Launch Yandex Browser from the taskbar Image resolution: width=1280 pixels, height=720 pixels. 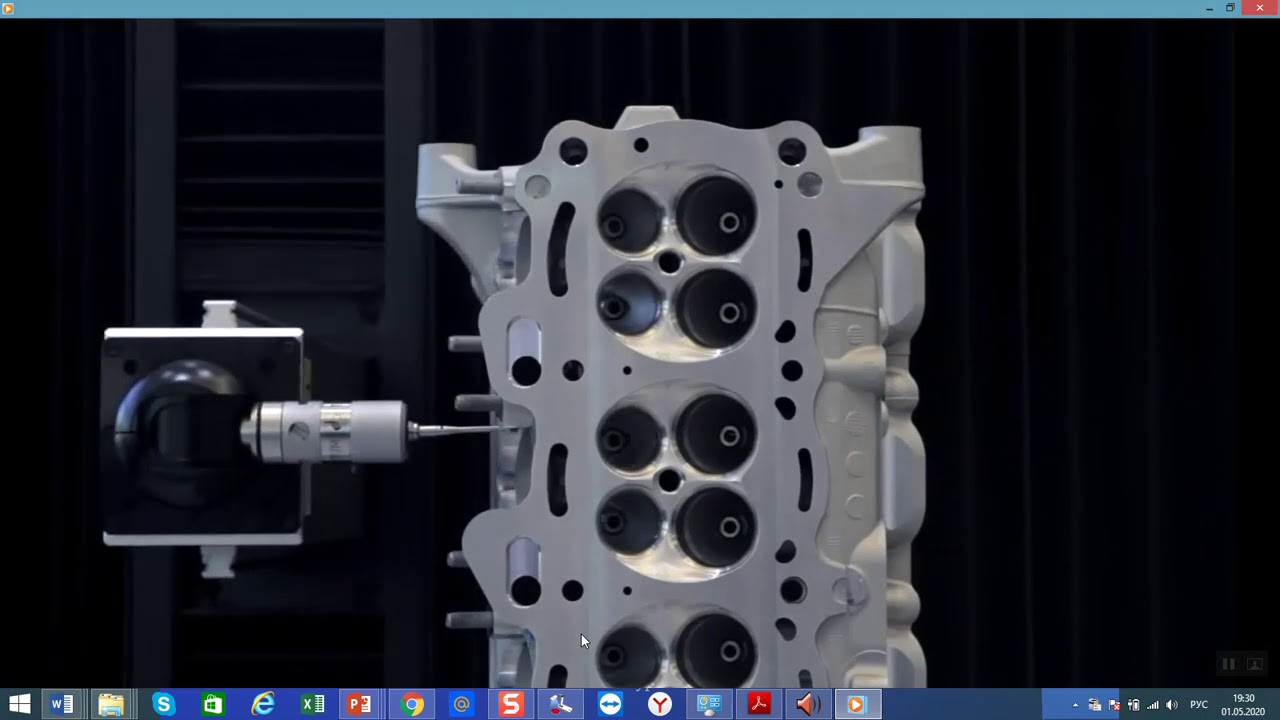coord(660,705)
